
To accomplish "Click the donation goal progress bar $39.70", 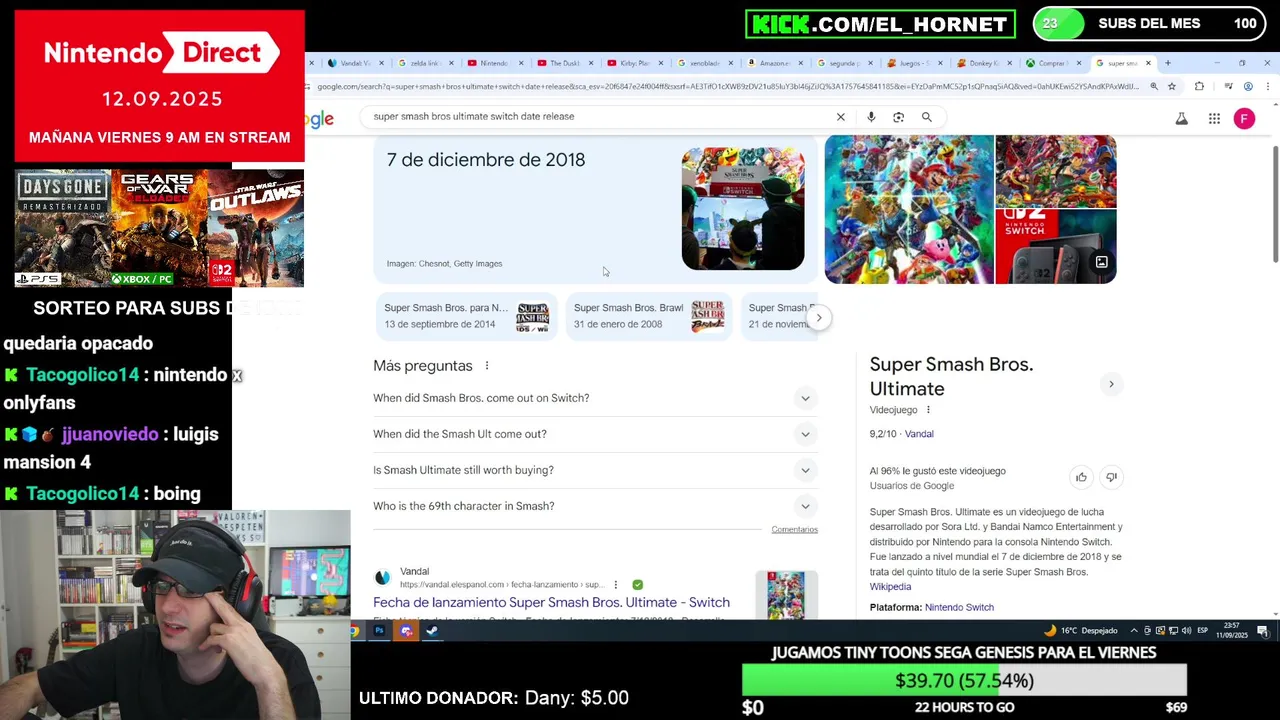I will pyautogui.click(x=964, y=680).
